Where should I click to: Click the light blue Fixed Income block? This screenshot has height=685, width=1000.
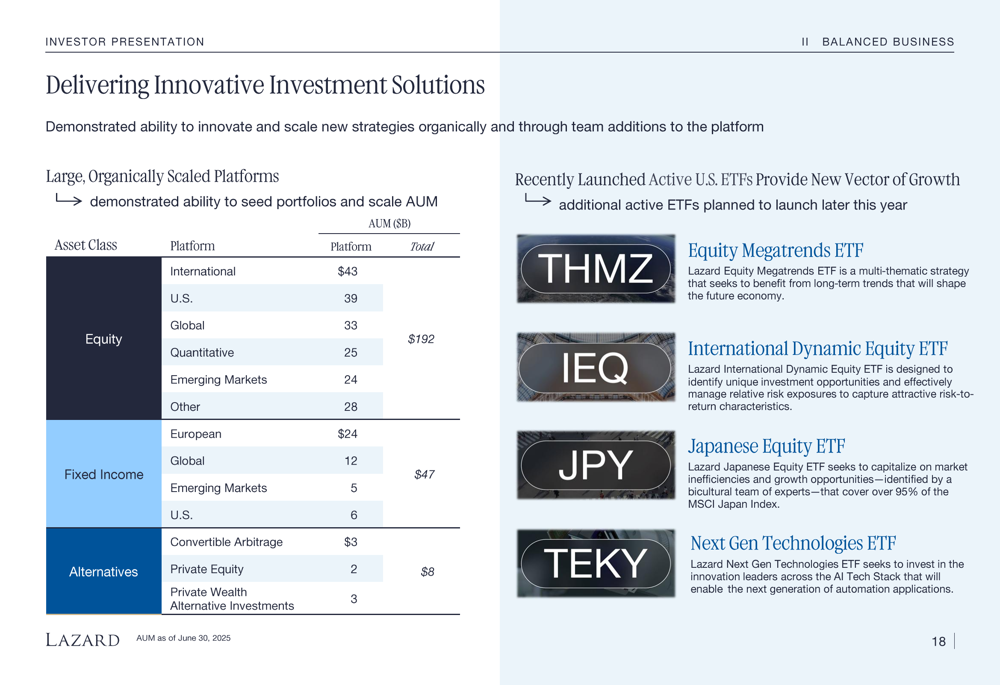coord(103,474)
